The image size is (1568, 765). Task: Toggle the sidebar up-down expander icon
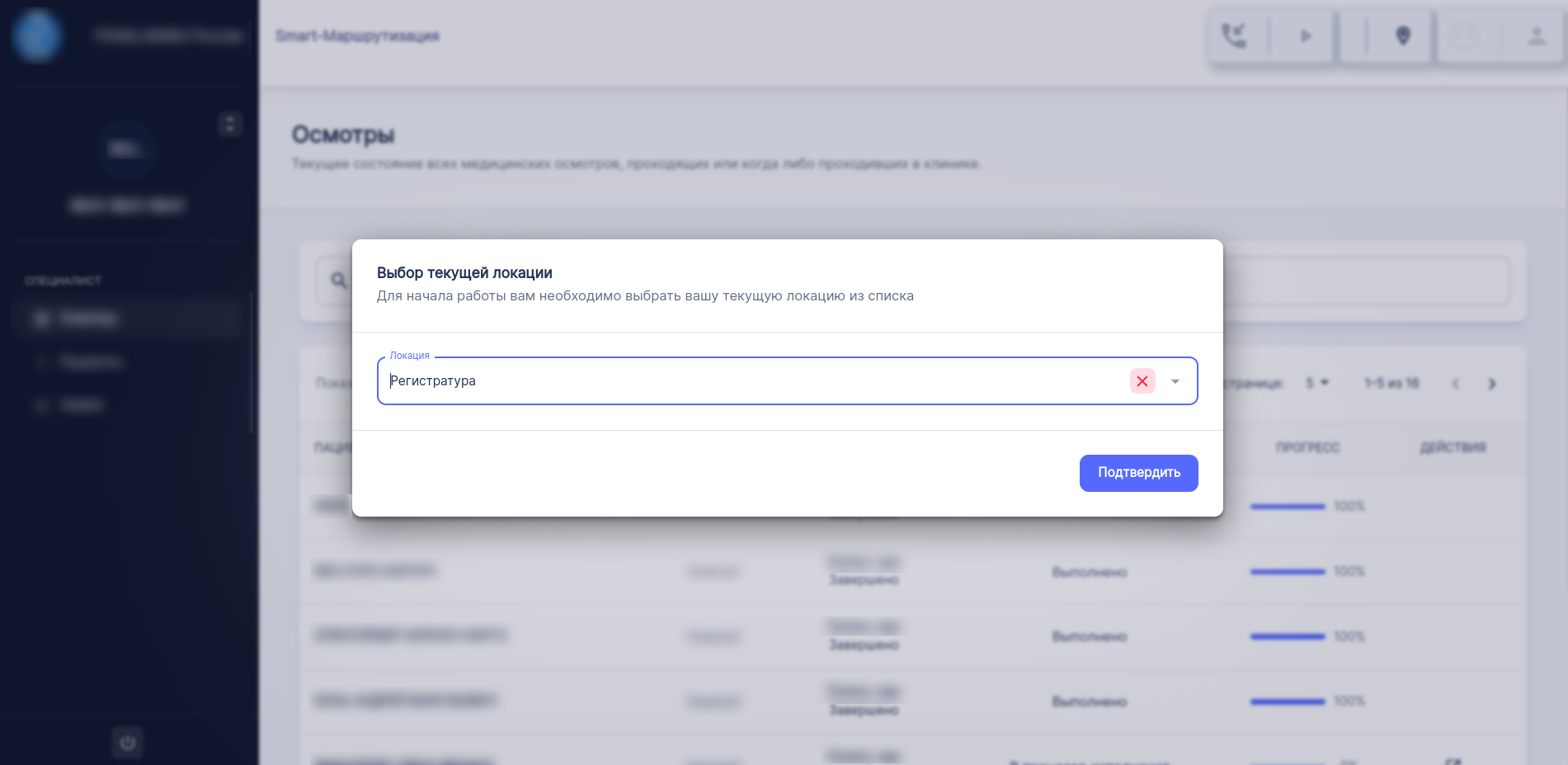230,125
